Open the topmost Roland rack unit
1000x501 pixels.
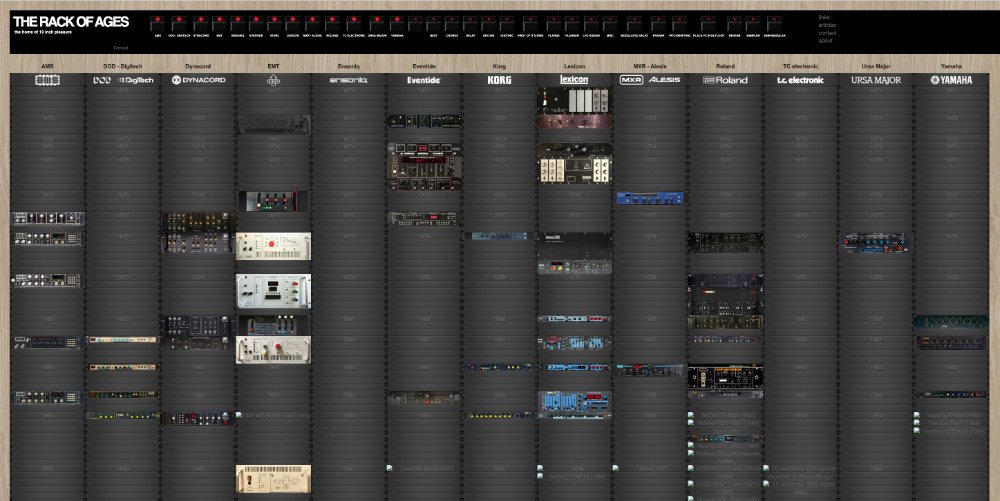(x=725, y=243)
